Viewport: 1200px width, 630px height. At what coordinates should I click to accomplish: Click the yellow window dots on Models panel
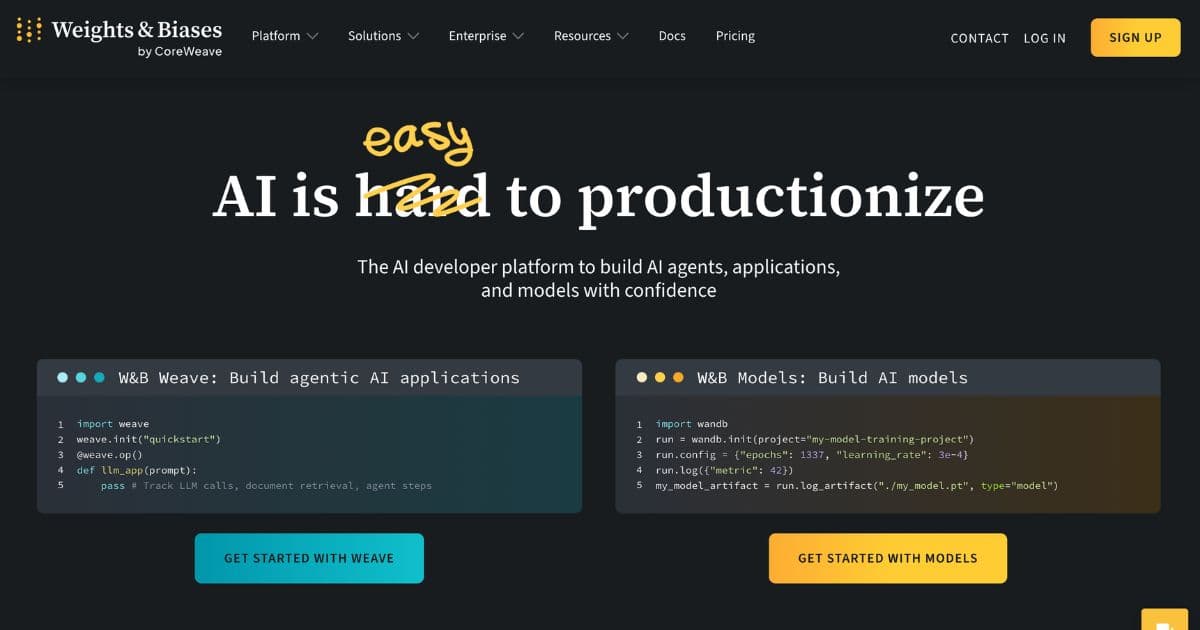tap(660, 378)
